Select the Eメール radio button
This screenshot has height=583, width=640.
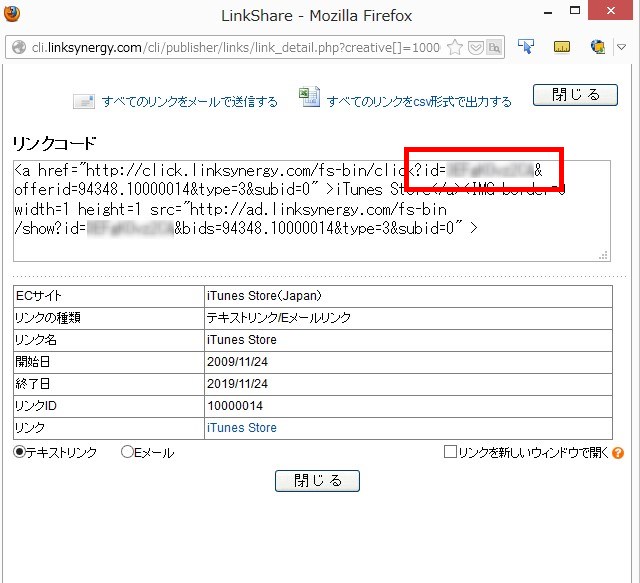127,452
